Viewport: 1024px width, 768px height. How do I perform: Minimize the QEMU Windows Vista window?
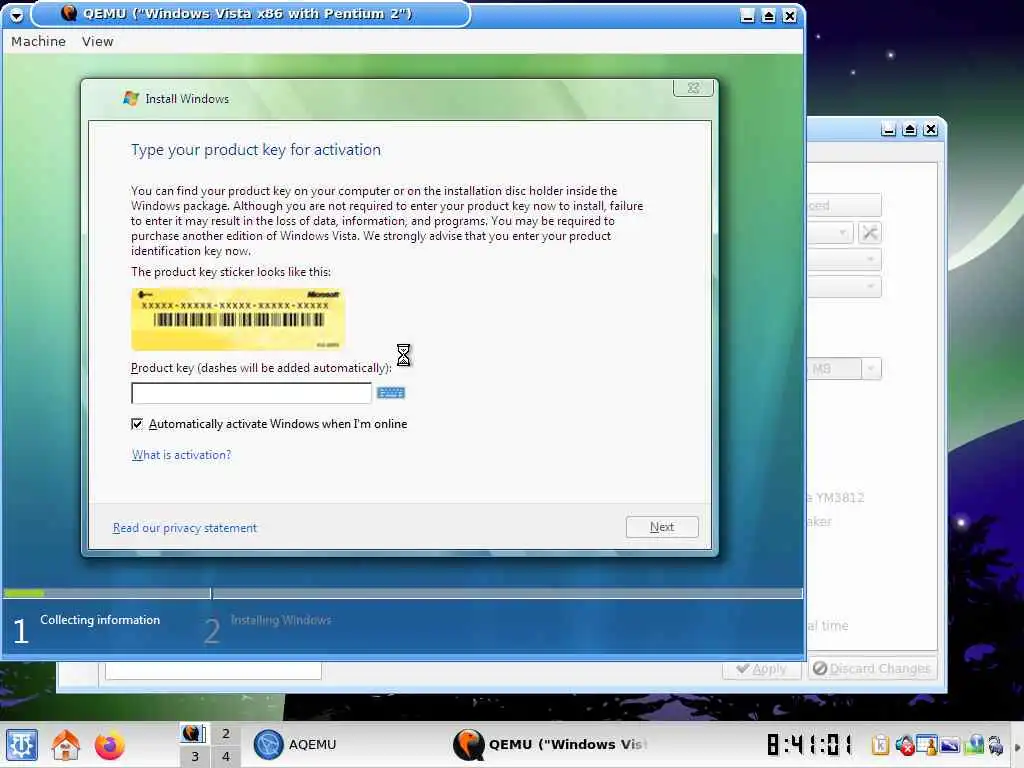748,16
